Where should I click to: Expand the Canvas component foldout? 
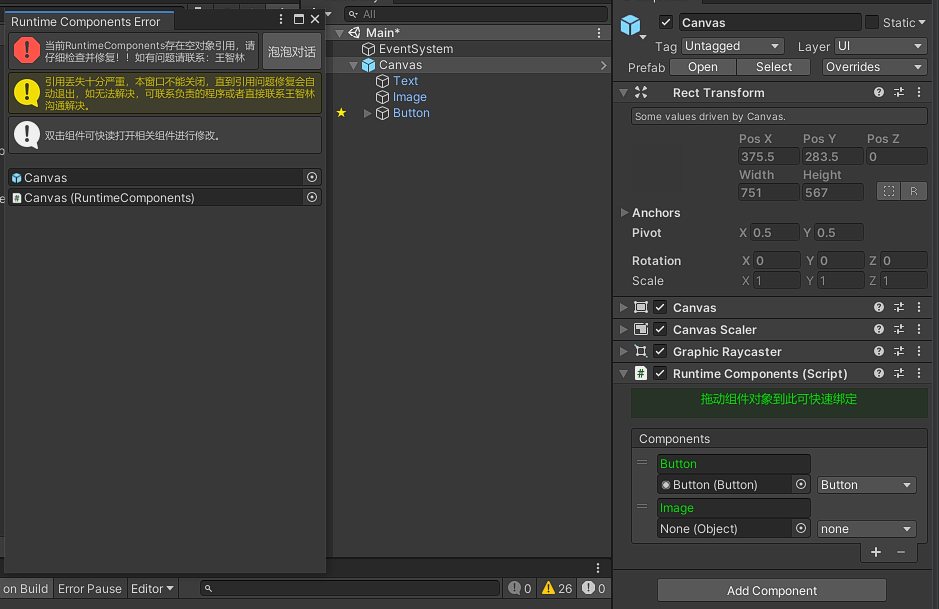[x=623, y=307]
